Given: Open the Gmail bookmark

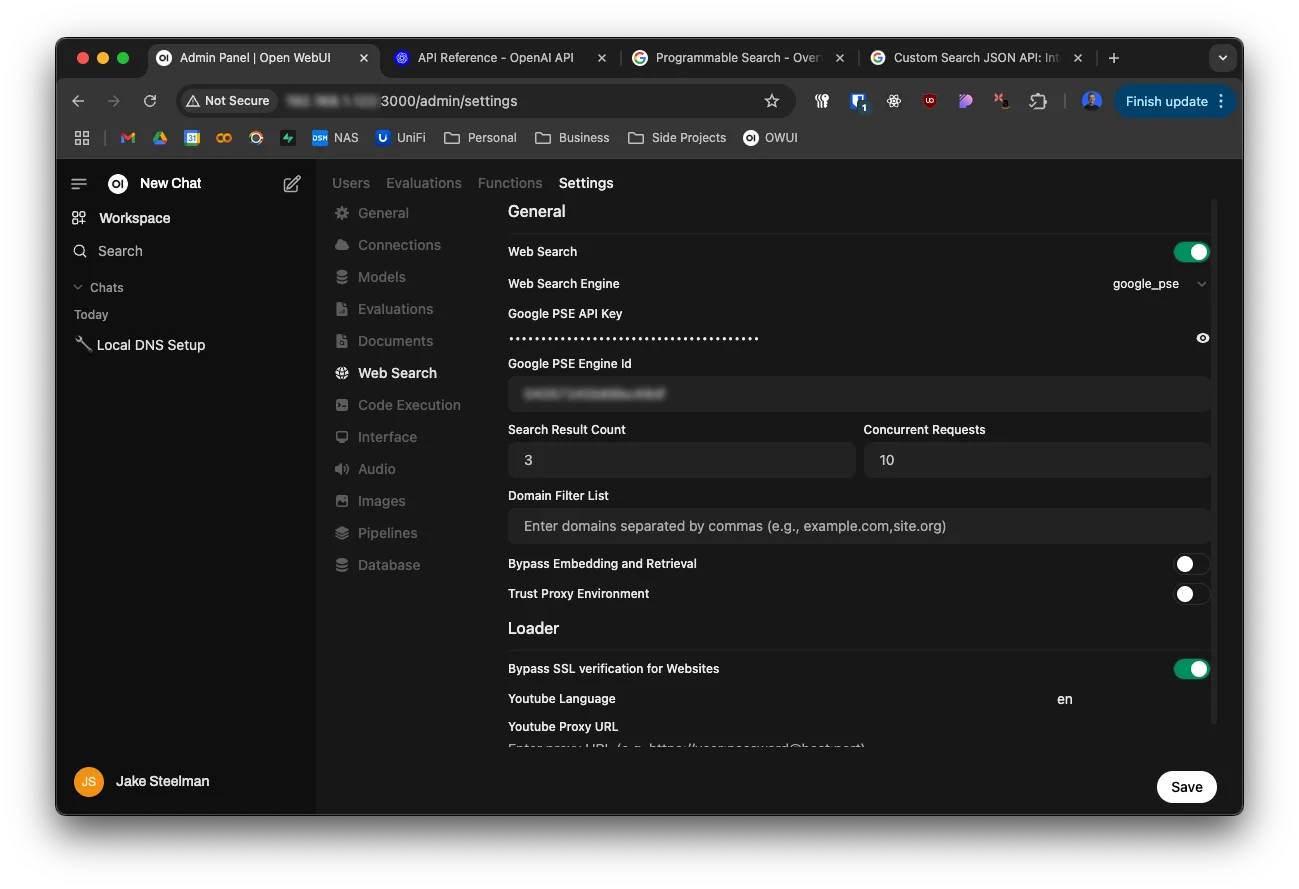Looking at the screenshot, I should click(x=128, y=138).
